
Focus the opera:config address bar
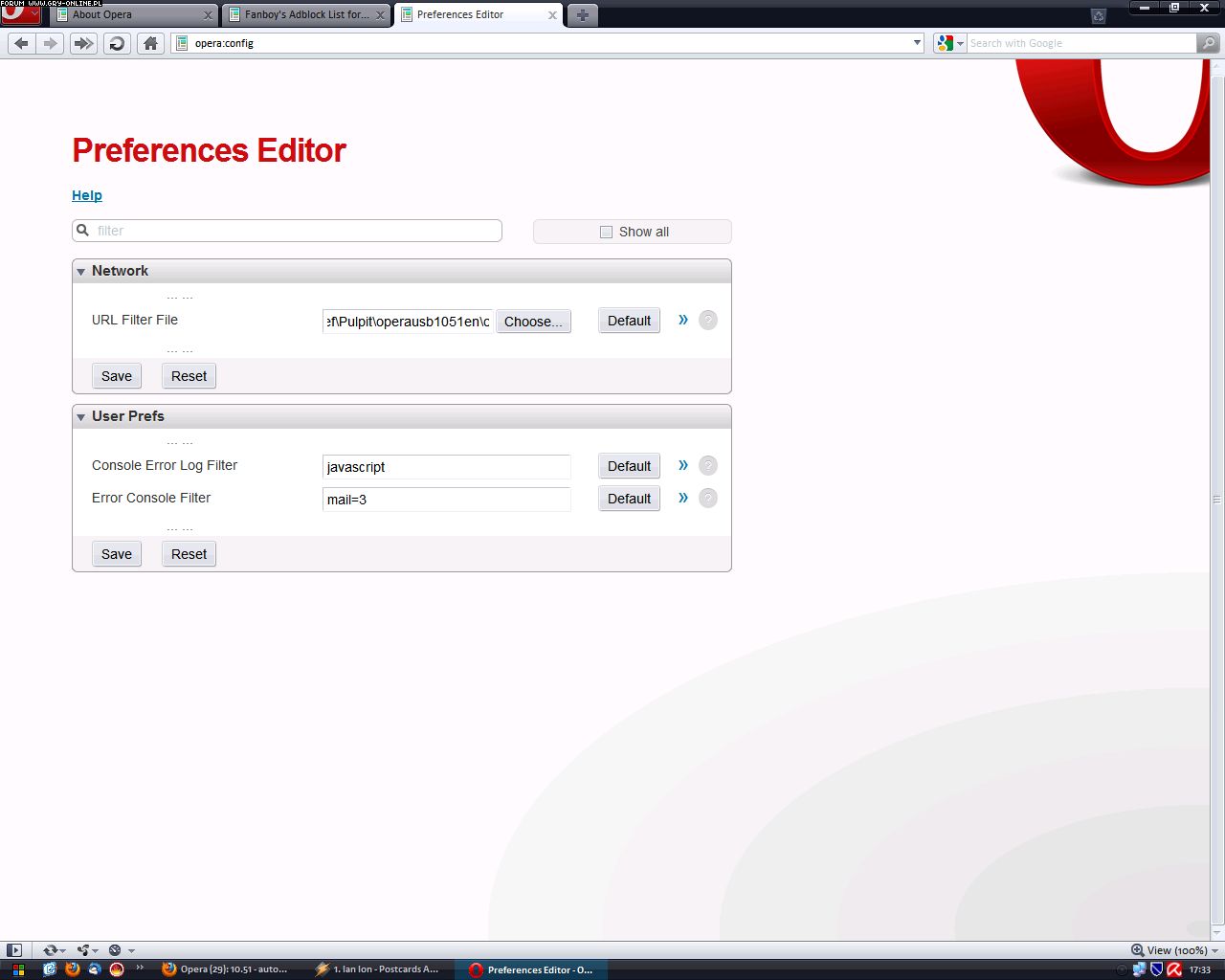click(x=547, y=43)
